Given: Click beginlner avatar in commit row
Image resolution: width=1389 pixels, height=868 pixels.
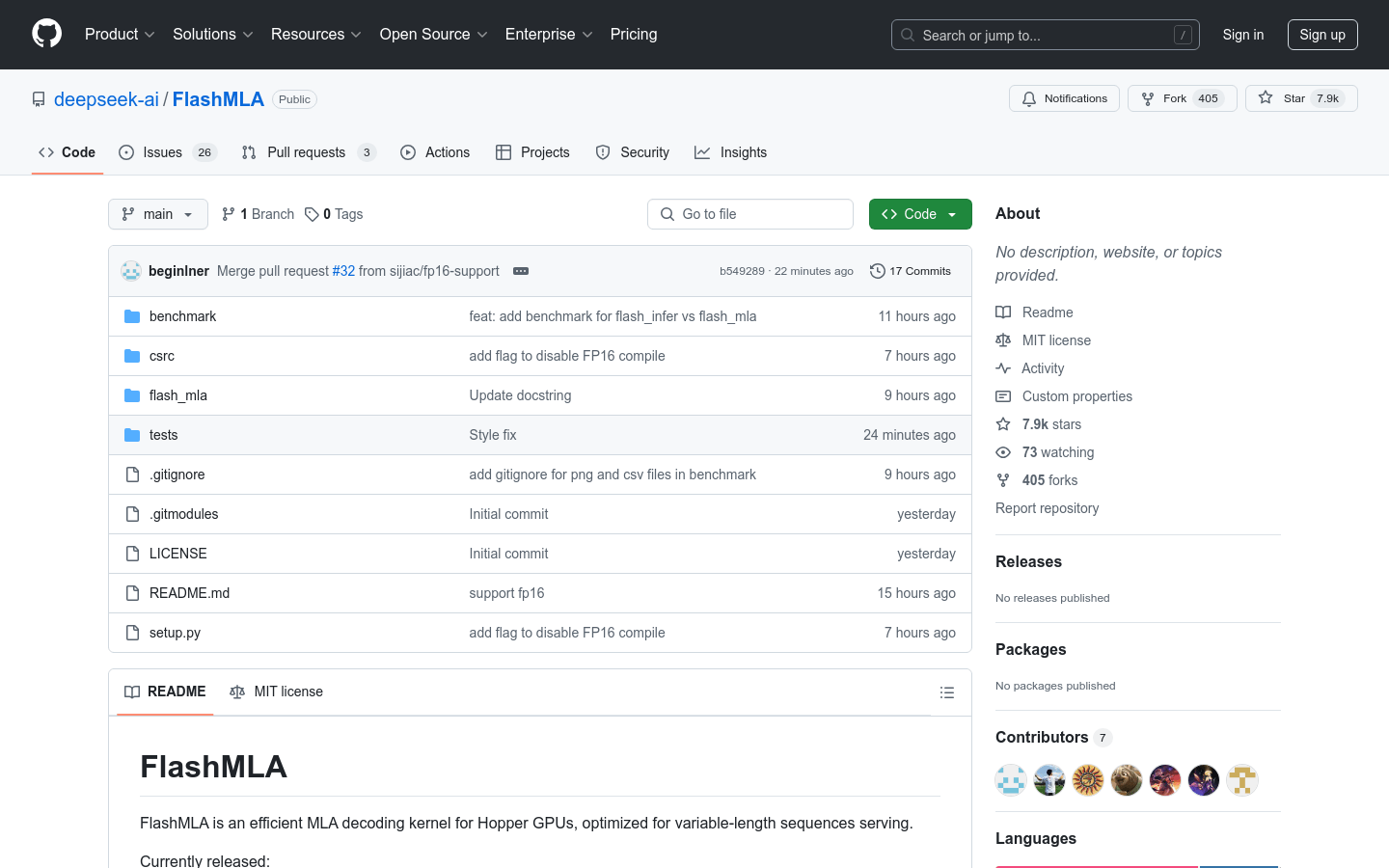Looking at the screenshot, I should point(131,271).
